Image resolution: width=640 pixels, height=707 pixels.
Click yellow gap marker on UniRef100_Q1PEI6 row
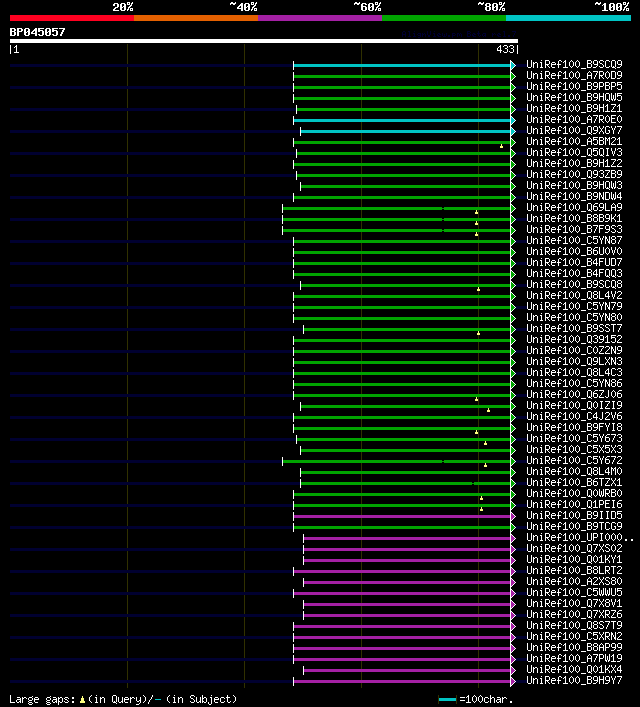tap(481, 509)
